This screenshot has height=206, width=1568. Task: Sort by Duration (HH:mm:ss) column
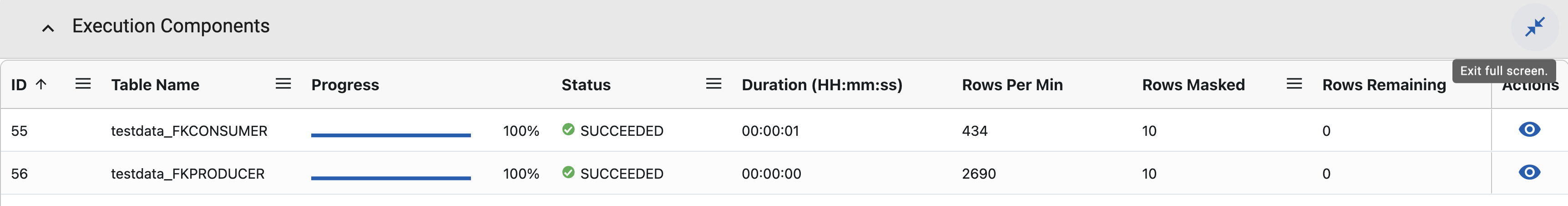point(822,85)
